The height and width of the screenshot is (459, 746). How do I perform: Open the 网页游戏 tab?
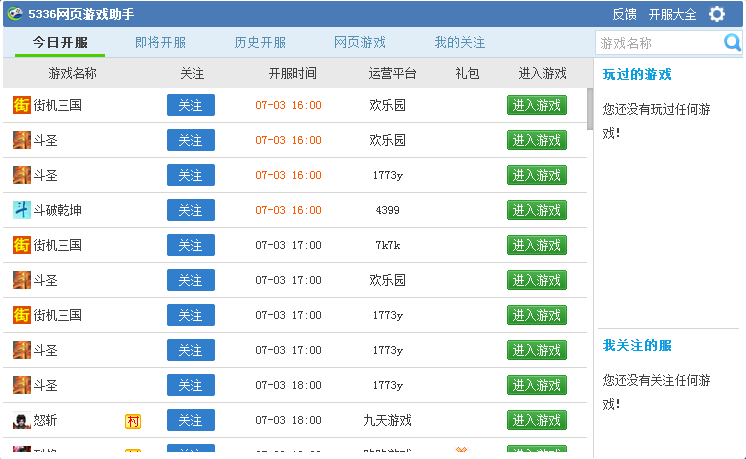360,42
